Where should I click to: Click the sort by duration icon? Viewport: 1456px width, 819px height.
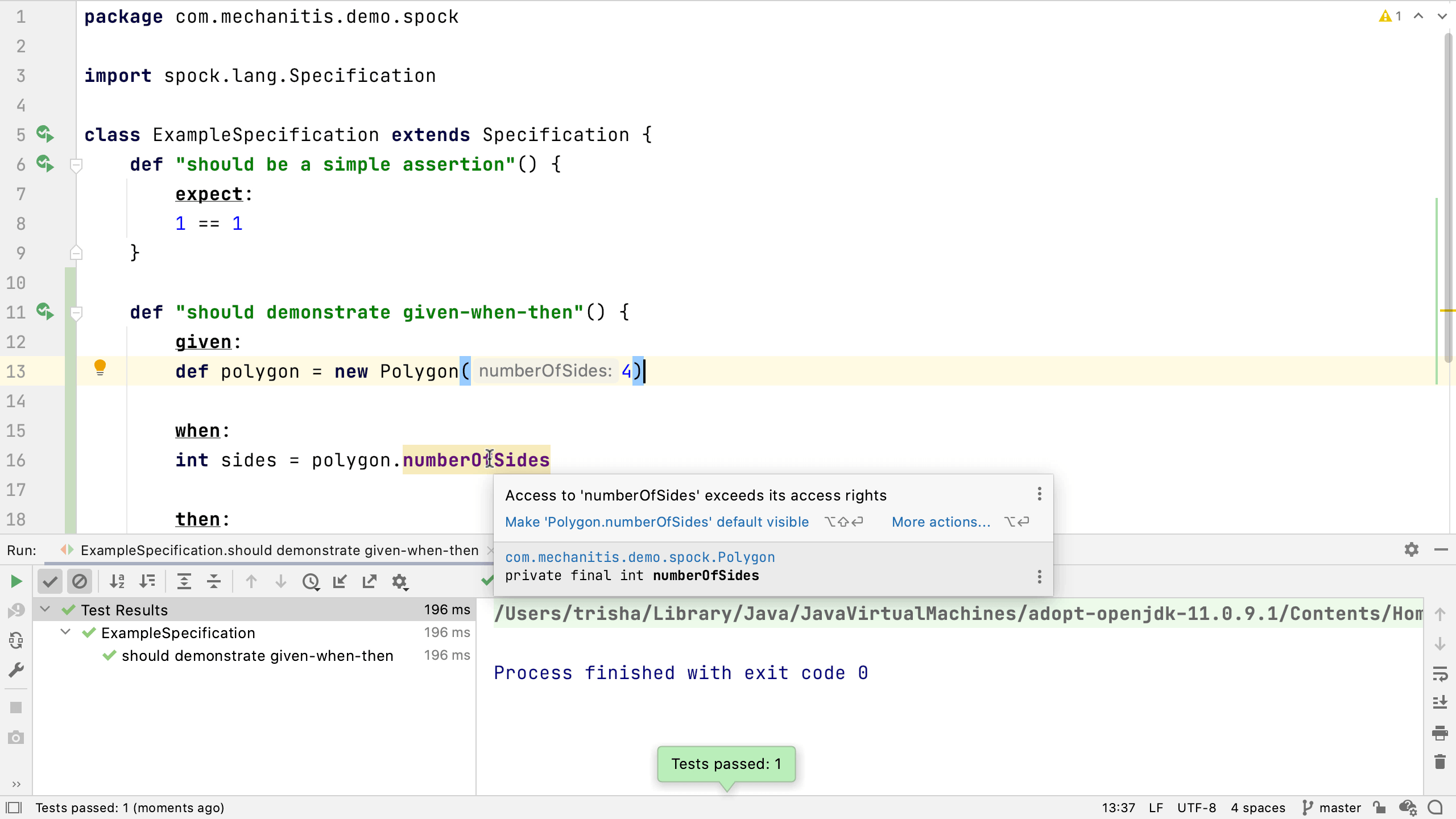[147, 581]
